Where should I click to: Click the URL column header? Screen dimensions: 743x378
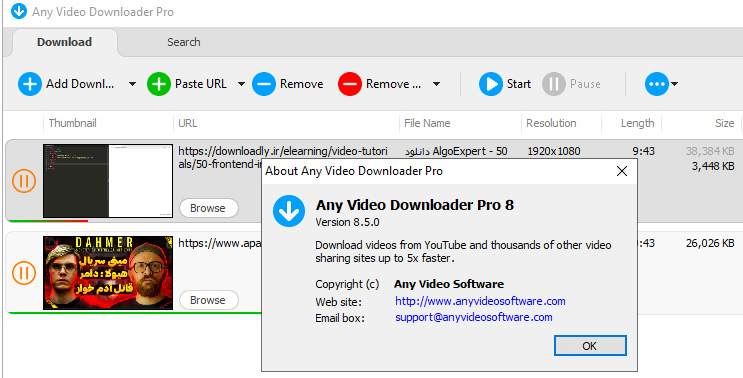click(x=187, y=123)
